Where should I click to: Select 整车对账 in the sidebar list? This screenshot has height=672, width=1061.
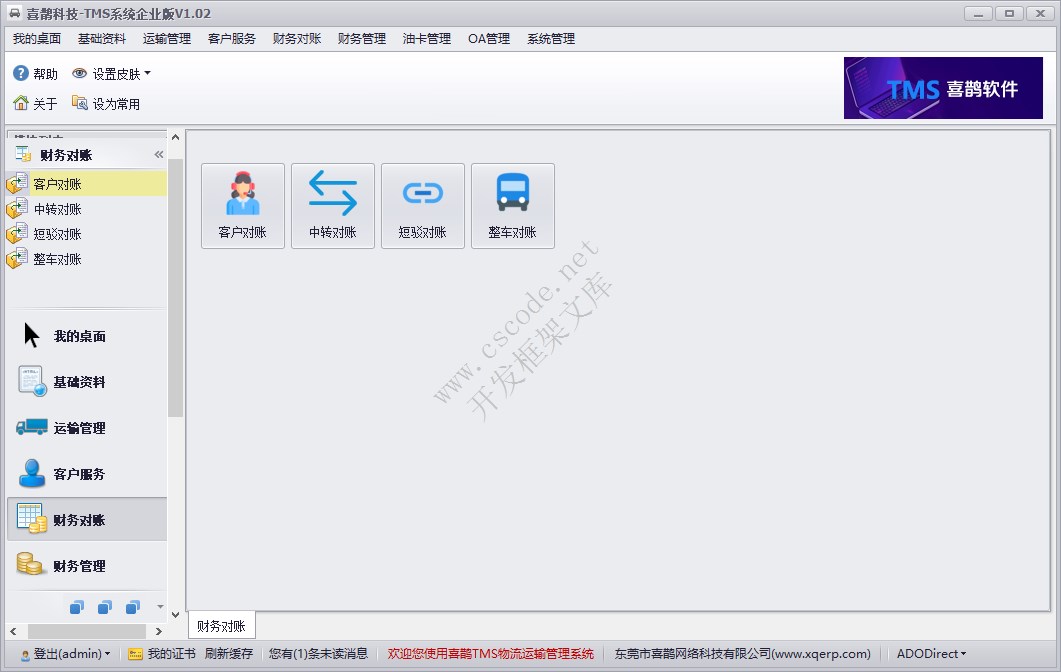pos(86,259)
